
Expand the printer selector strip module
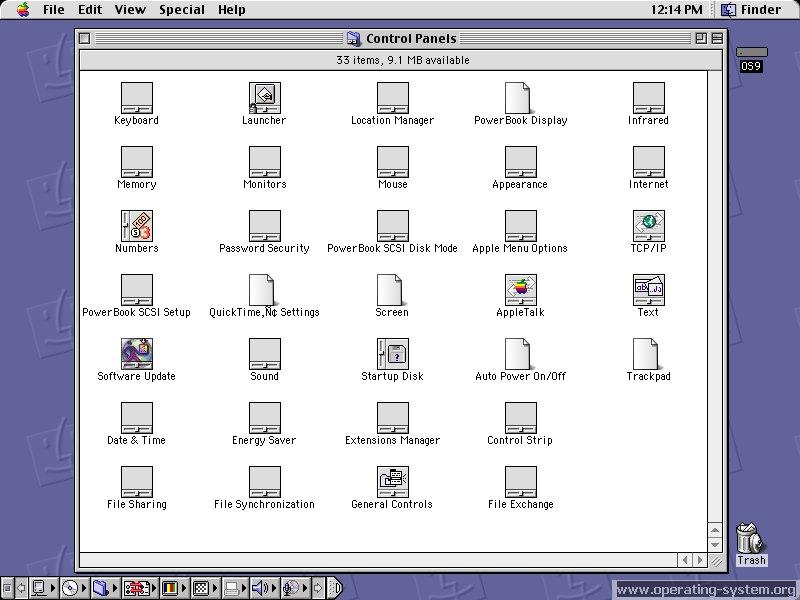tap(236, 588)
